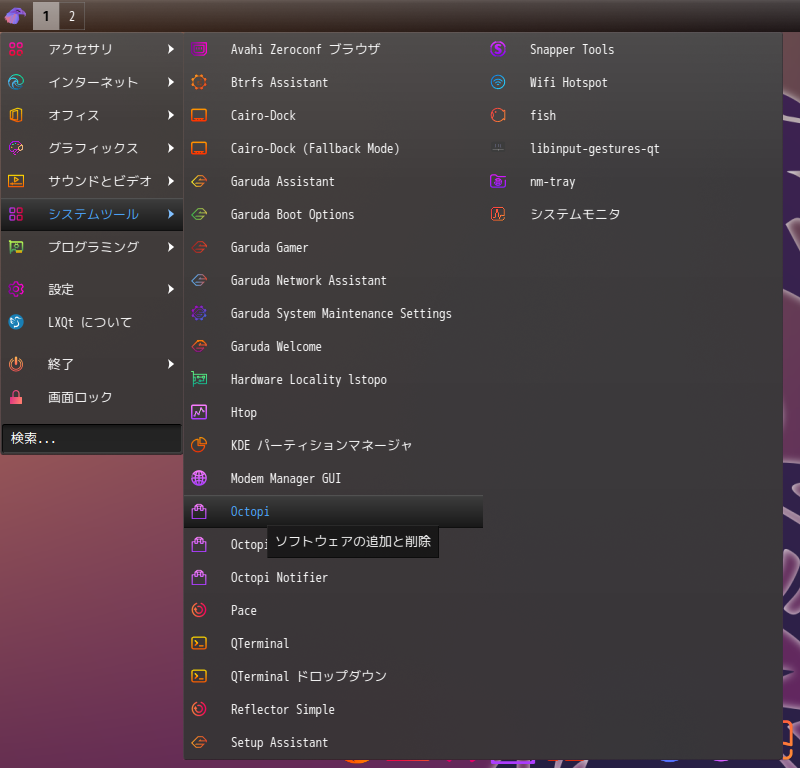Open the アクセサリ category
This screenshot has width=800, height=768.
tap(92, 49)
